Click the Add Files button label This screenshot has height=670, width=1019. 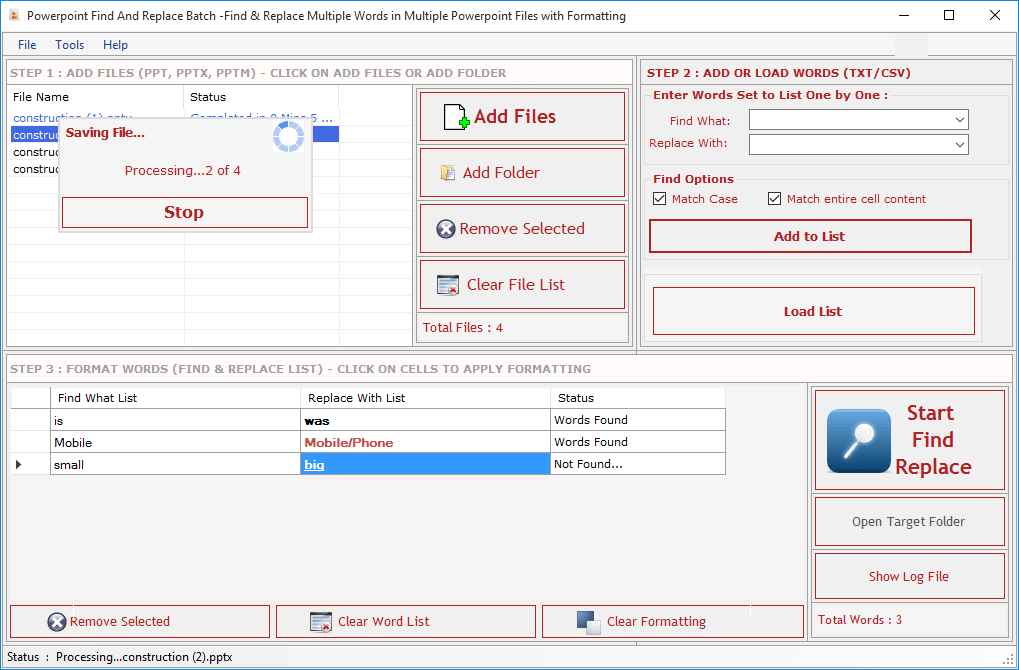pyautogui.click(x=515, y=117)
